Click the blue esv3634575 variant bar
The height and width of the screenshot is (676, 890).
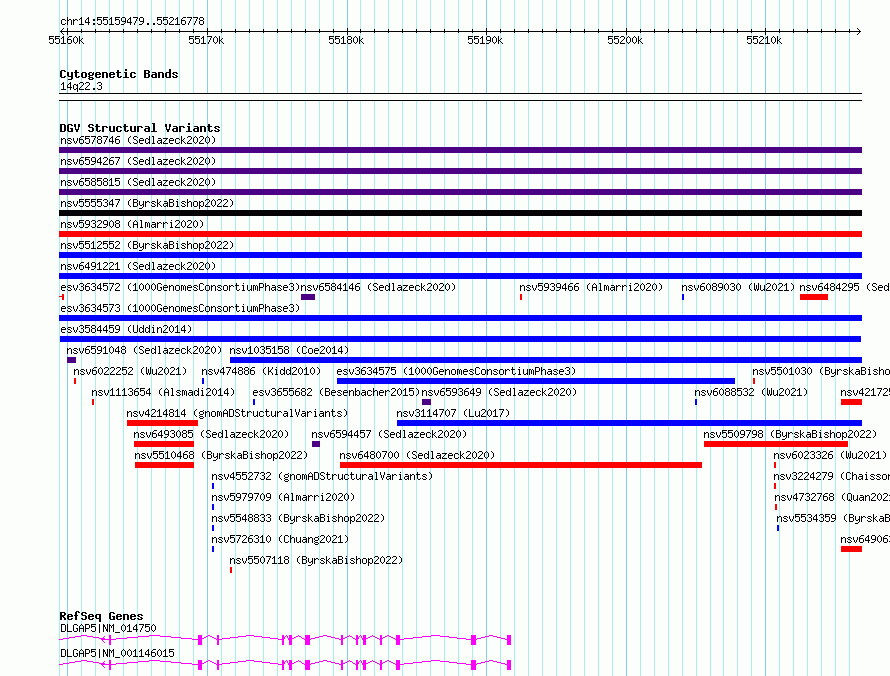(x=536, y=381)
